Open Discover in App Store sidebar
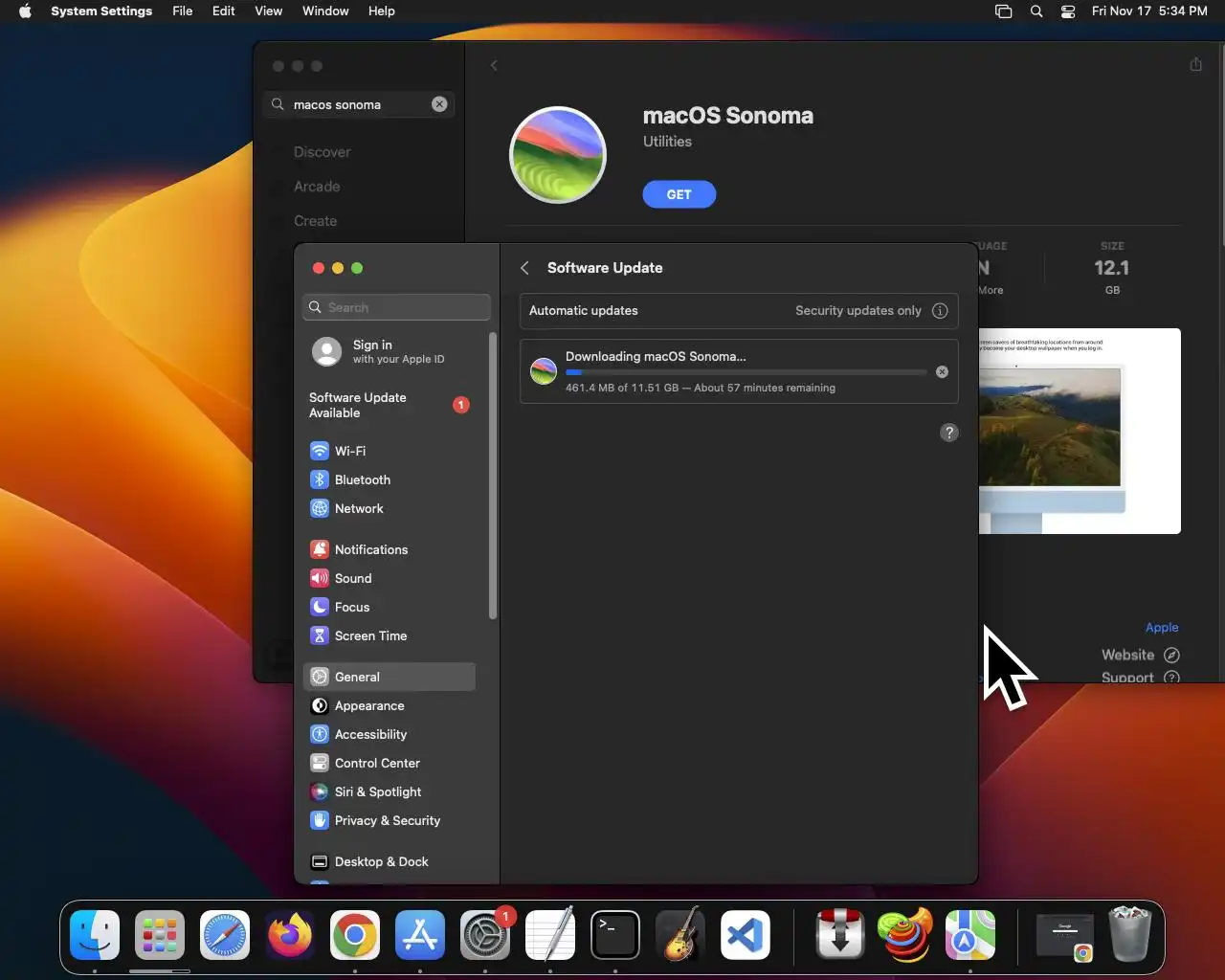1225x980 pixels. (x=322, y=152)
